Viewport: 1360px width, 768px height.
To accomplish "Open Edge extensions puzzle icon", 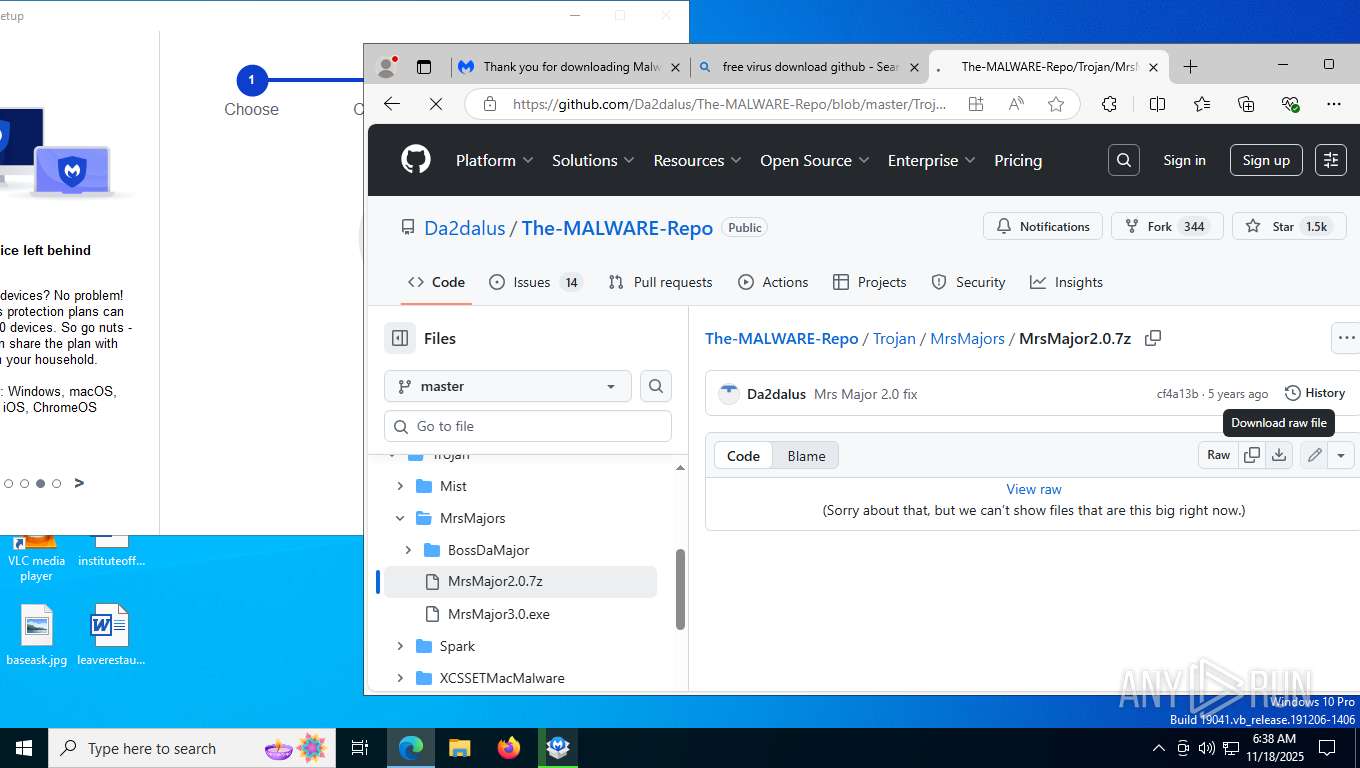I will pos(1109,104).
